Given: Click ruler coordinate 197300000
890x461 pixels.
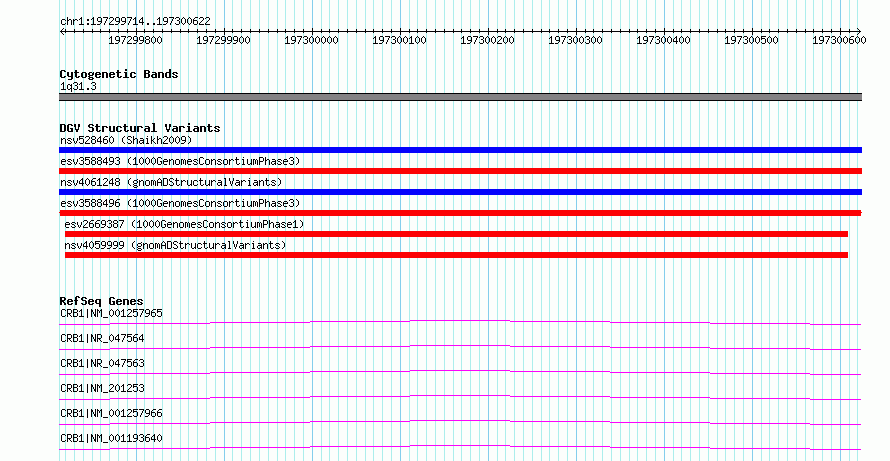Looking at the screenshot, I should click(311, 41).
